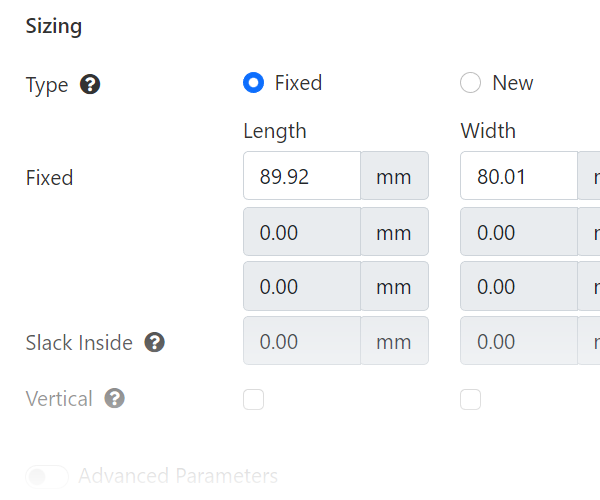Tick the Vertical checkbox under Width
The image size is (600, 500).
point(471,400)
